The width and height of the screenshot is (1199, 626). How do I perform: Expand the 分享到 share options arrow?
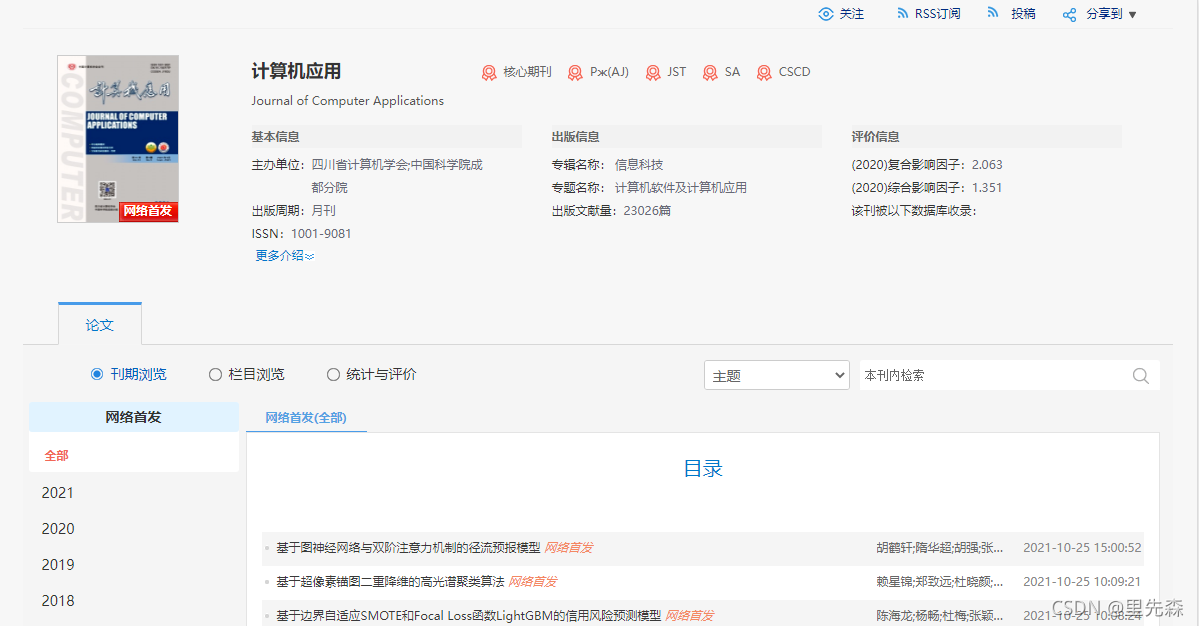pos(1131,13)
